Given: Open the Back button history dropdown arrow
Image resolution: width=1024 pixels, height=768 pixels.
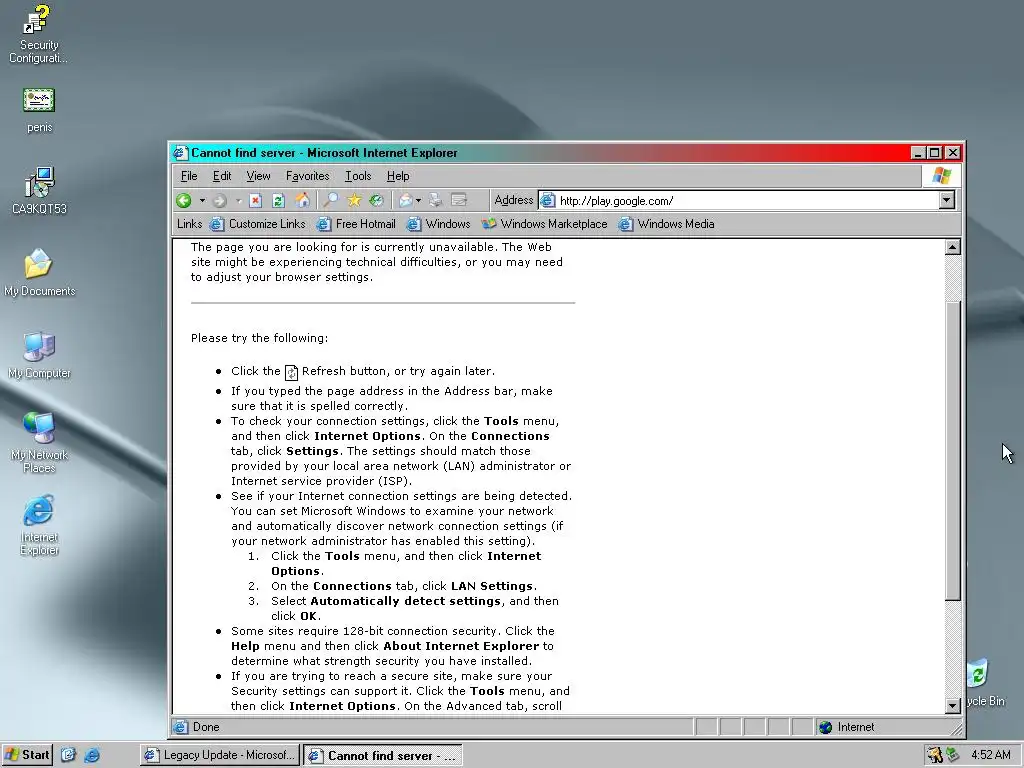Looking at the screenshot, I should point(202,200).
